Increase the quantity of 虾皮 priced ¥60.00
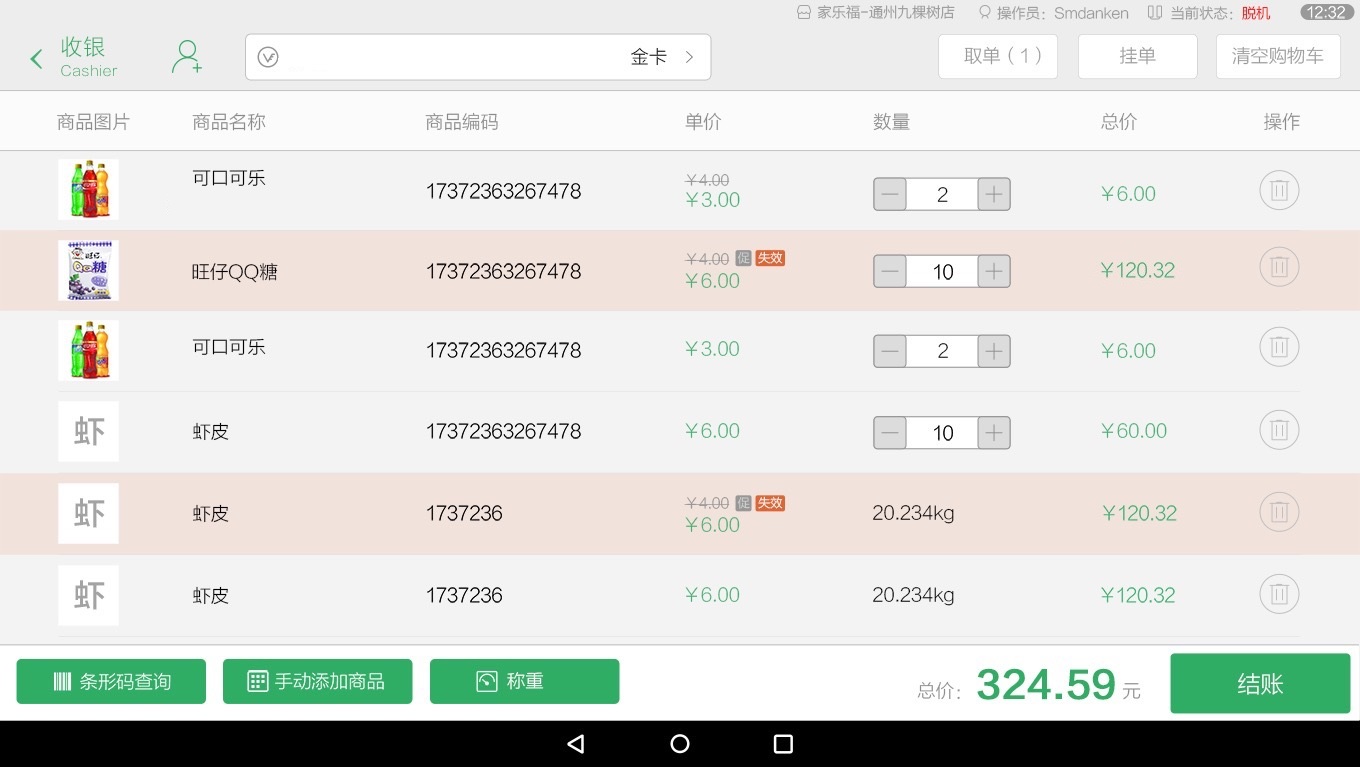The height and width of the screenshot is (767, 1360). tap(993, 433)
